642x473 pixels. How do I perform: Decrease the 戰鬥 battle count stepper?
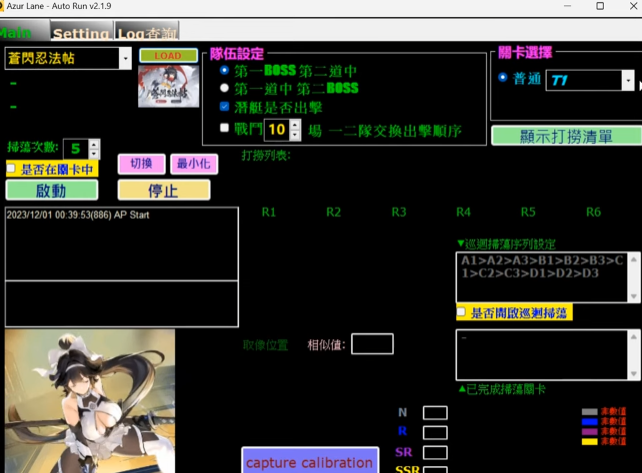point(295,135)
